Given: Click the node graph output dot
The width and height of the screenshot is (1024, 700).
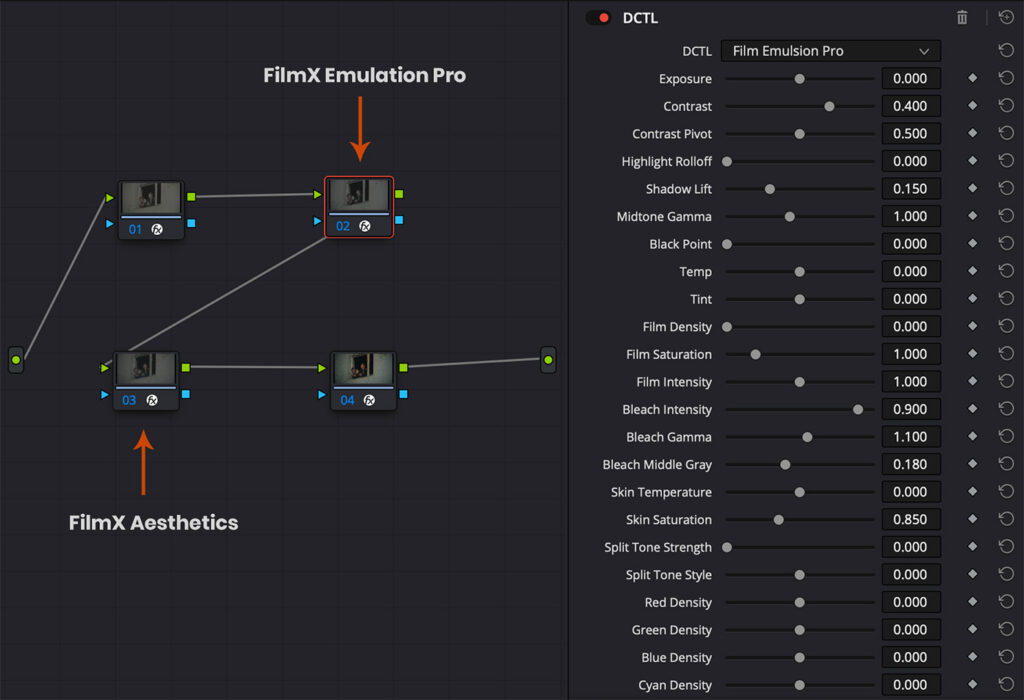Looking at the screenshot, I should coord(548,360).
